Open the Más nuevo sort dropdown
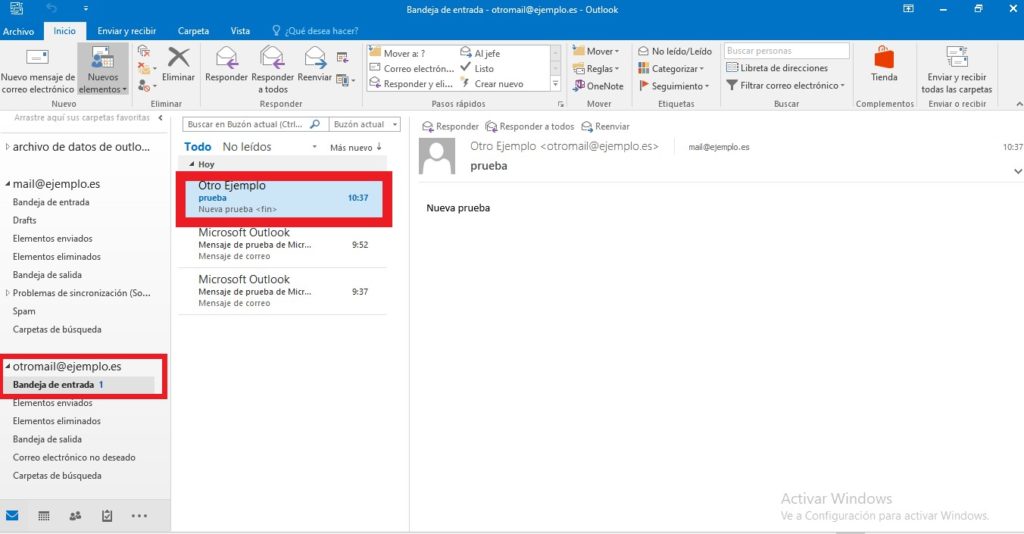 pos(356,147)
